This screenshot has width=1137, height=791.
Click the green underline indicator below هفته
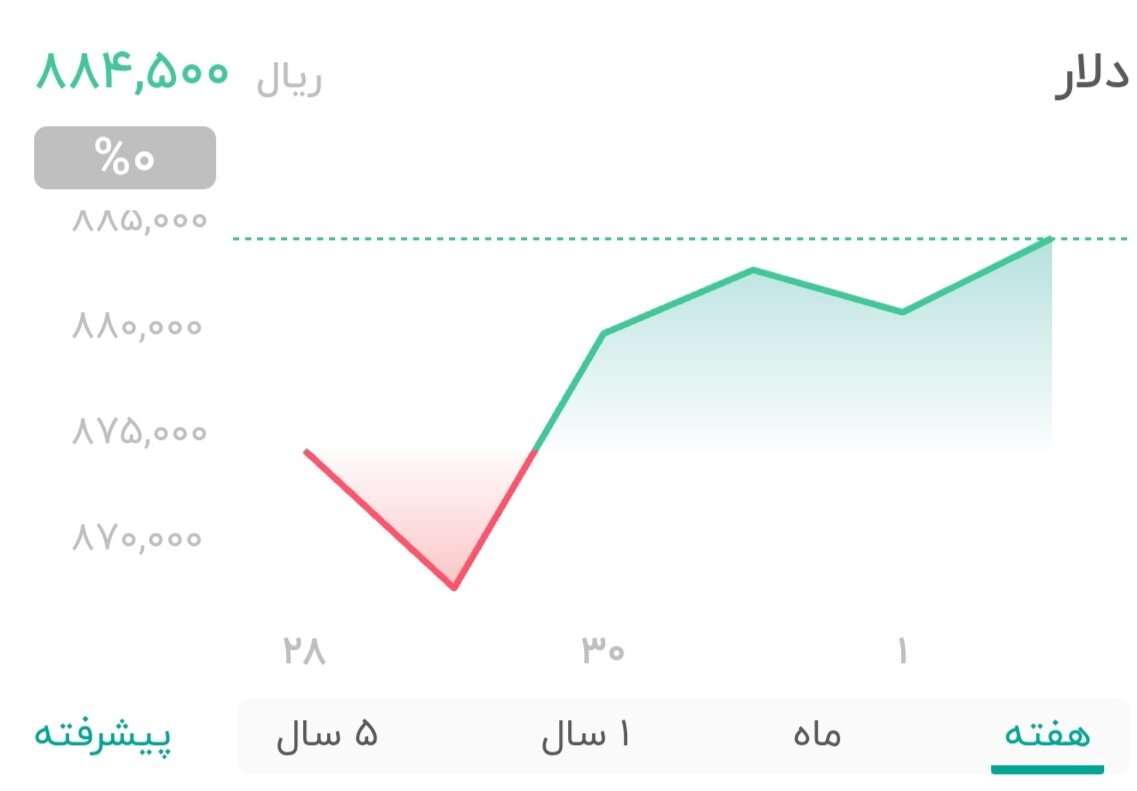click(1047, 770)
